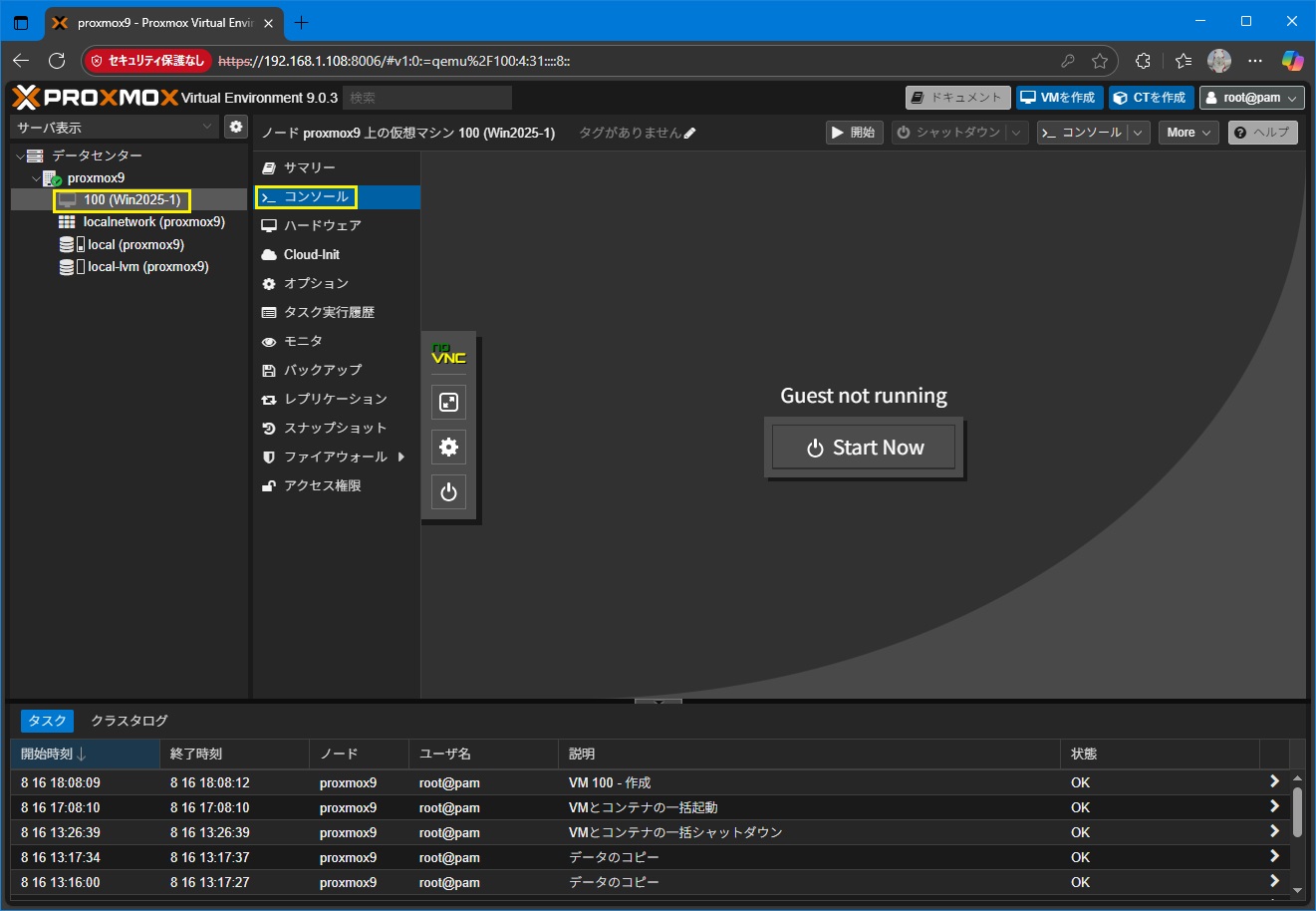Select local (proxmox9) storage
Image resolution: width=1316 pixels, height=911 pixels.
point(130,244)
